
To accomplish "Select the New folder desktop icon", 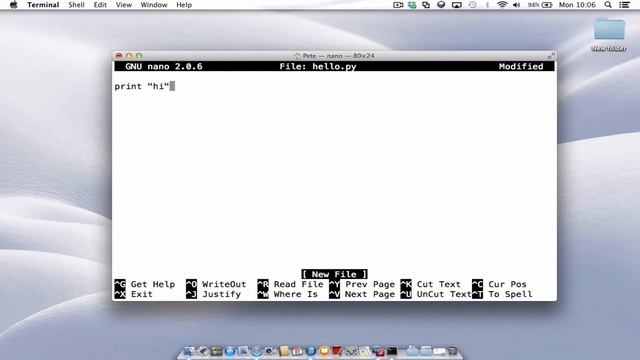I will pos(609,34).
